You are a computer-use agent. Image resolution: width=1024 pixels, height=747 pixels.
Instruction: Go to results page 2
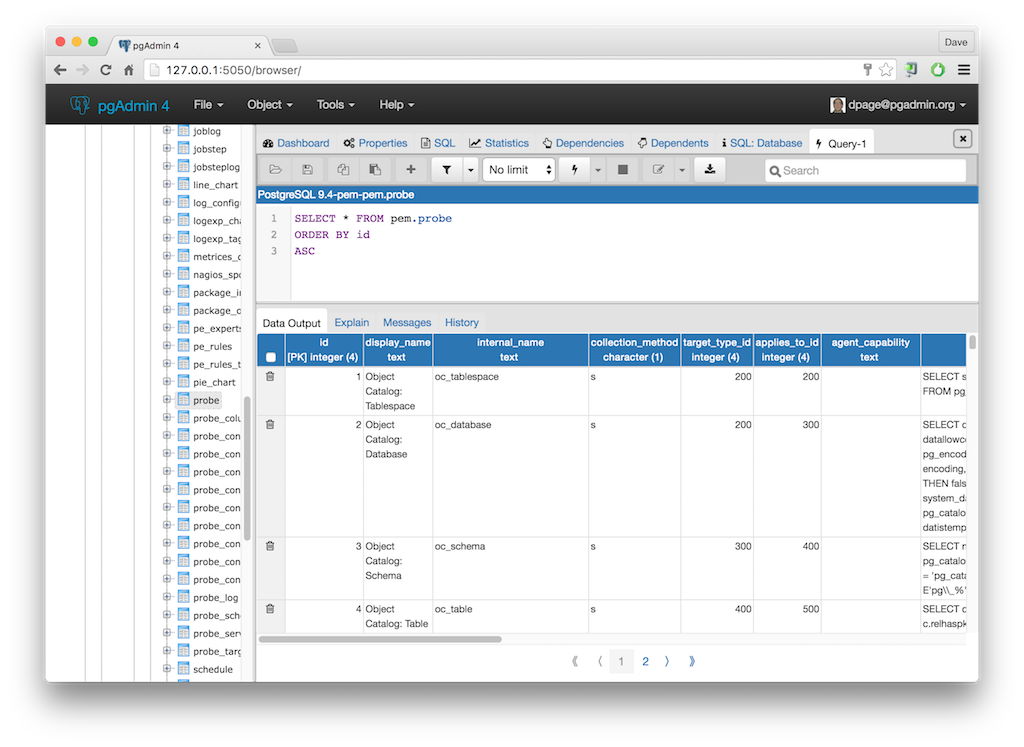click(645, 661)
